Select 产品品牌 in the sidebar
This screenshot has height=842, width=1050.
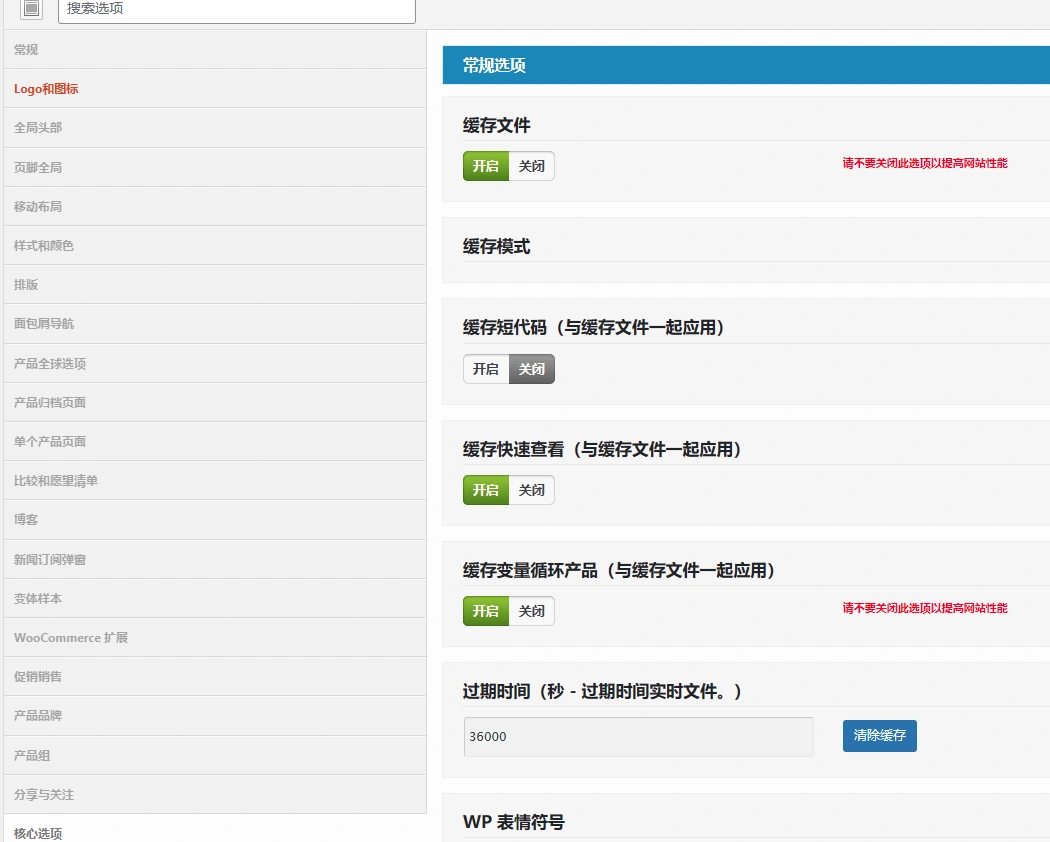pos(37,715)
